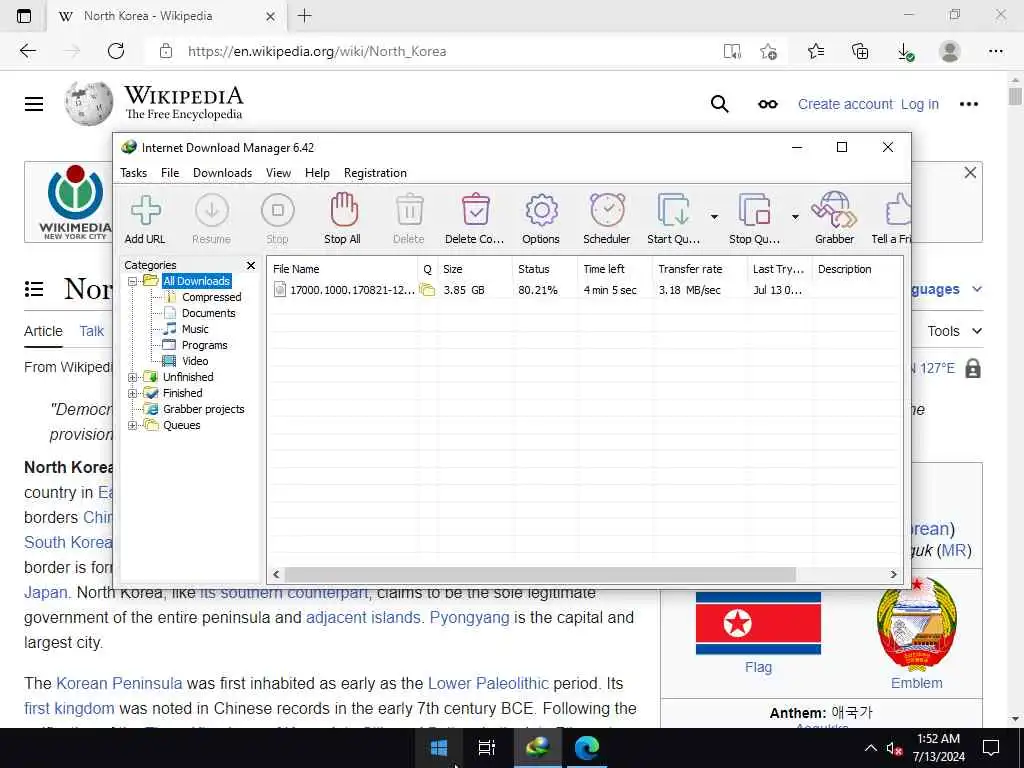This screenshot has width=1024, height=768.
Task: Sort by Status column header
Action: coord(545,269)
